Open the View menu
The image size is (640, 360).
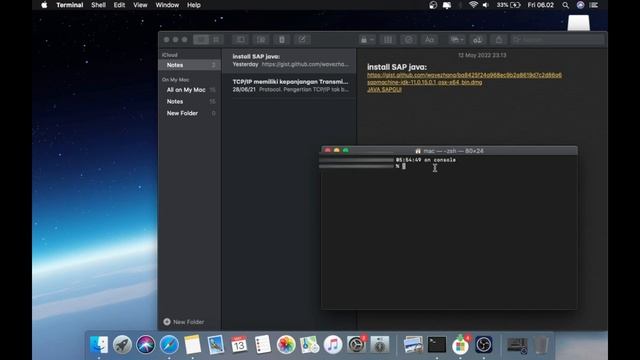coord(140,5)
